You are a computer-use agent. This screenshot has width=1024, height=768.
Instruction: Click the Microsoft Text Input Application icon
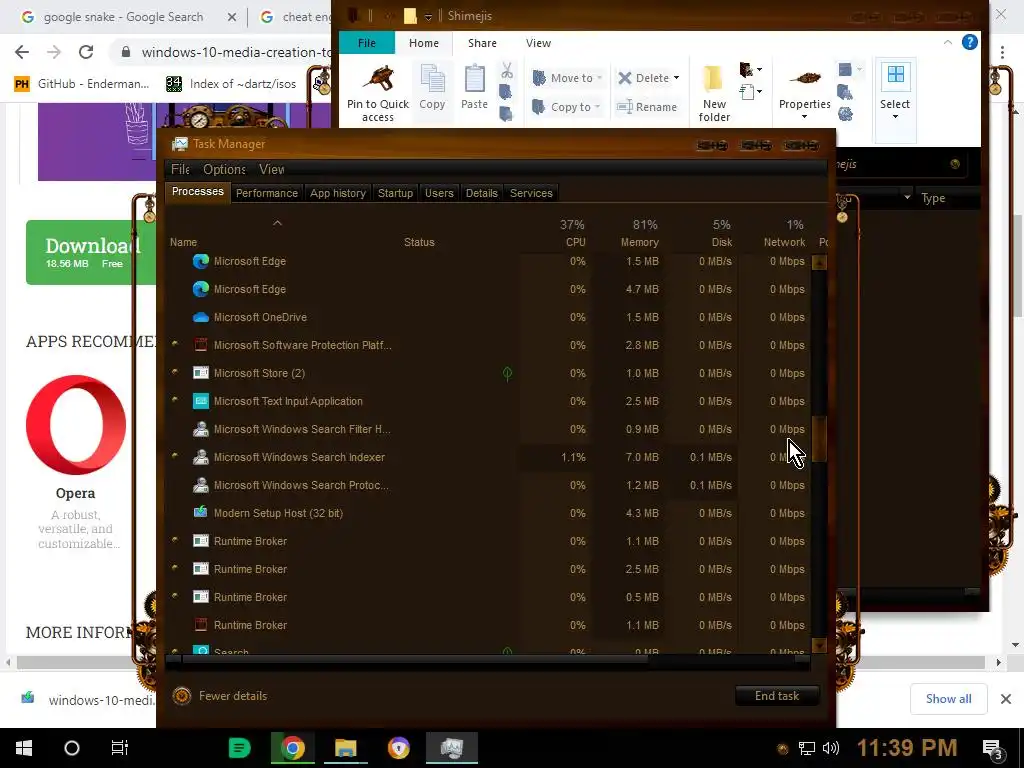200,401
